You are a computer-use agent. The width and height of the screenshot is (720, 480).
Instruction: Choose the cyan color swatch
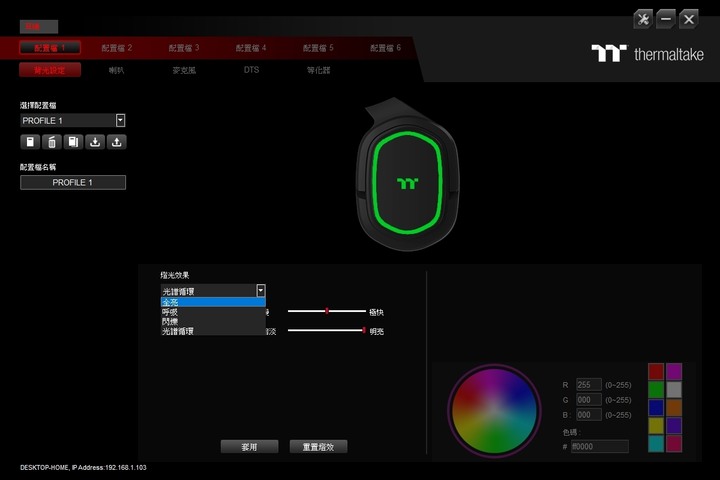point(656,444)
